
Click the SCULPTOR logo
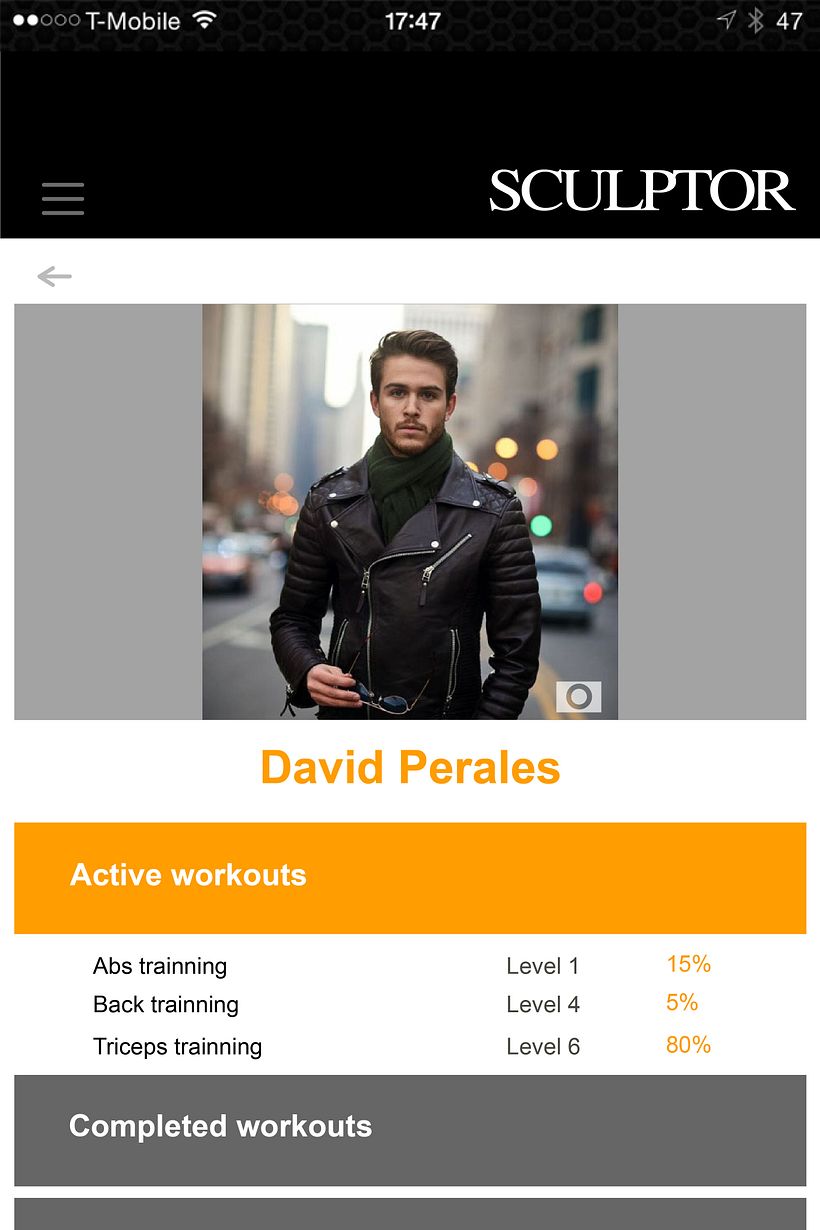(x=641, y=191)
